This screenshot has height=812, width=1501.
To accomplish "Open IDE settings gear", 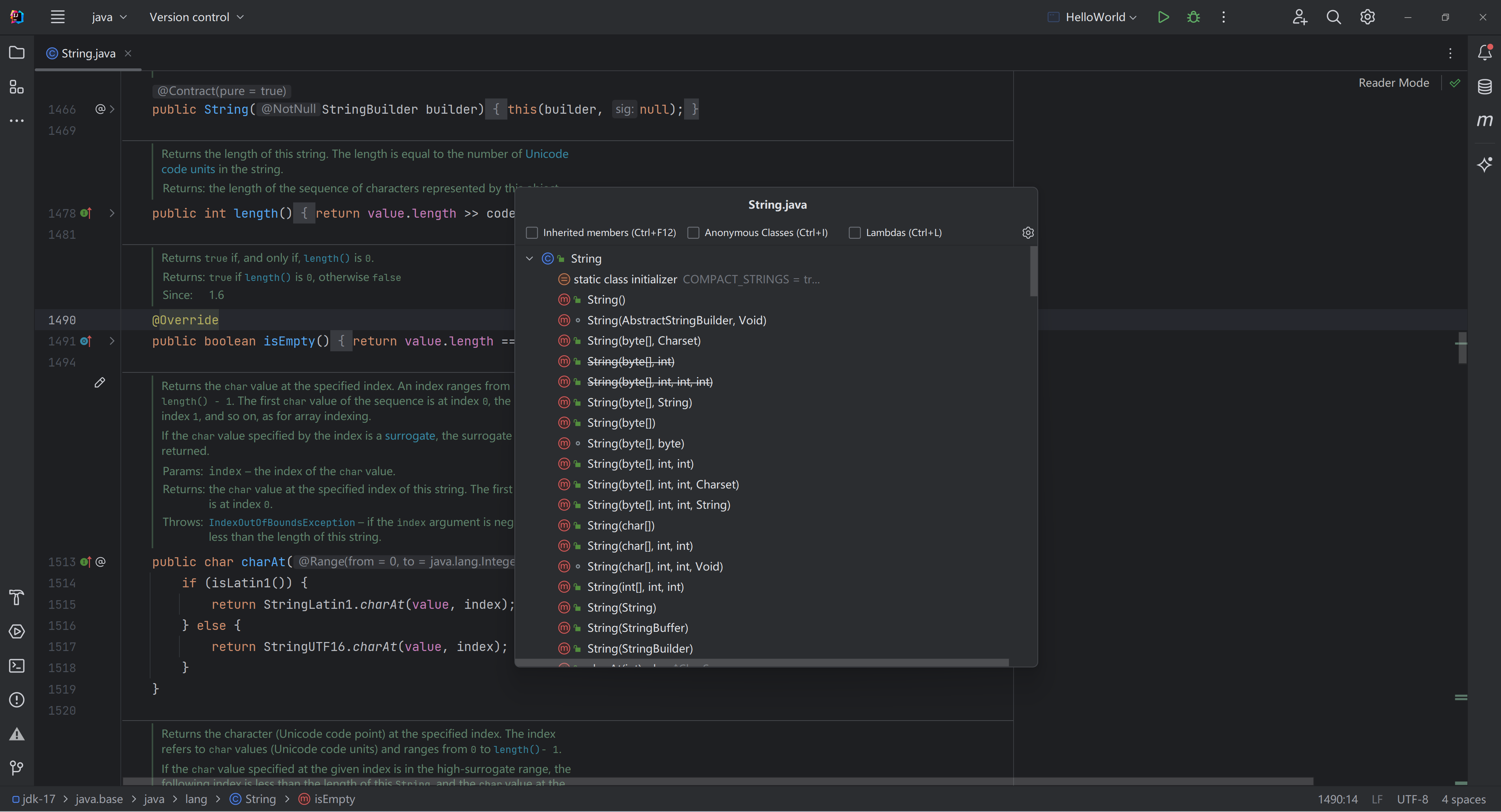I will (1368, 17).
